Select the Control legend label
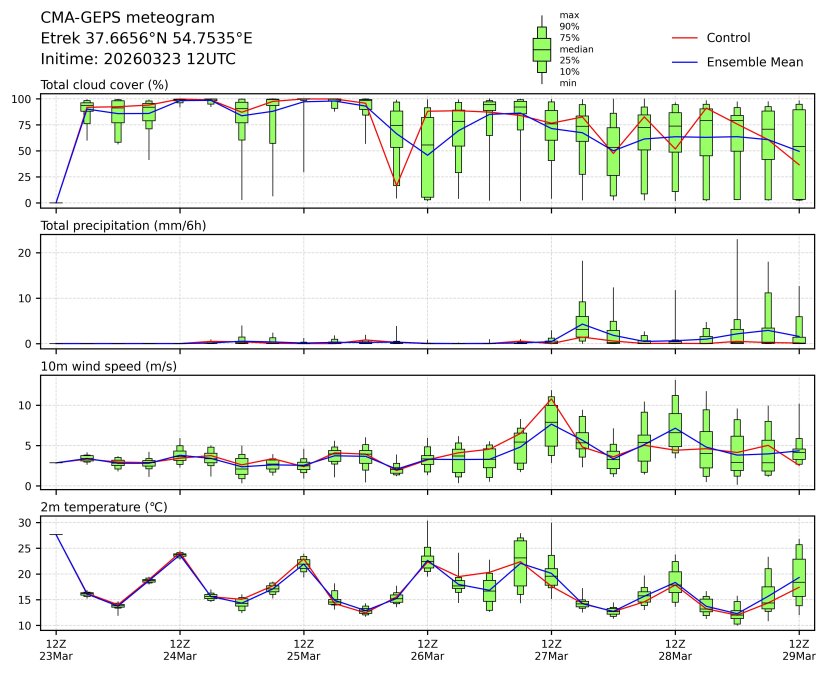This screenshot has height=673, width=827. coord(728,38)
